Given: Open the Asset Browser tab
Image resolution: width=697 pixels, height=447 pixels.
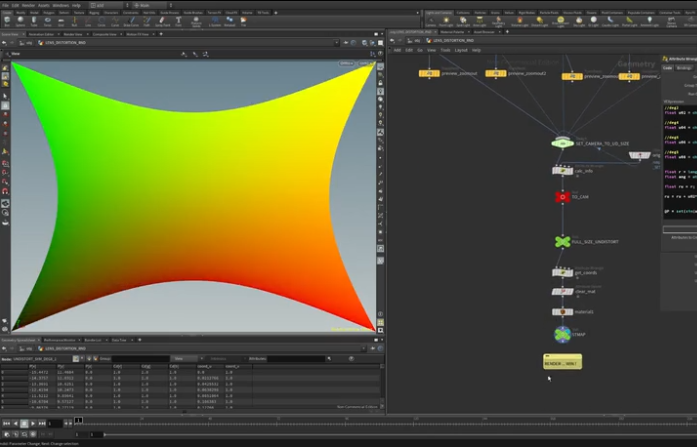Looking at the screenshot, I should pyautogui.click(x=484, y=32).
